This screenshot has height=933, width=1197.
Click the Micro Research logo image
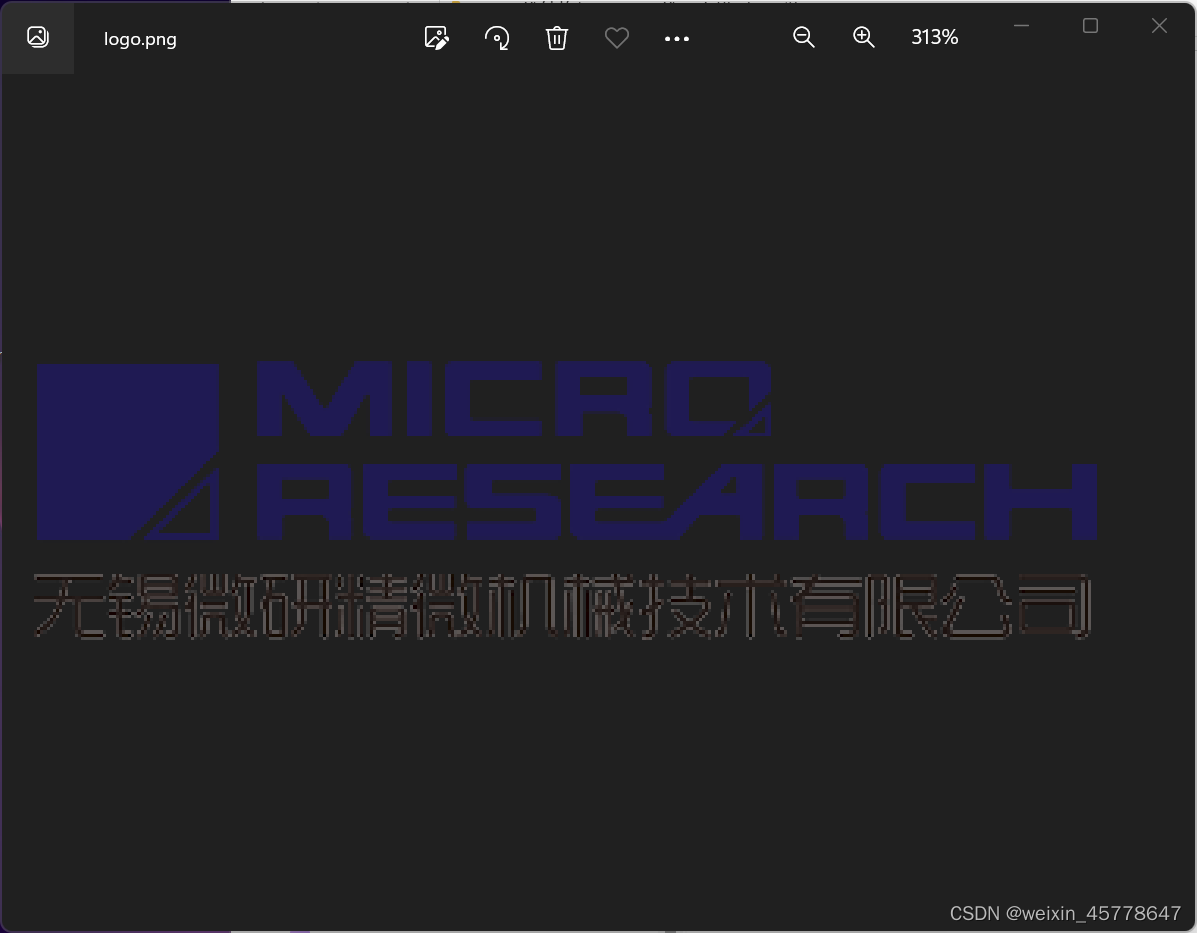click(566, 499)
